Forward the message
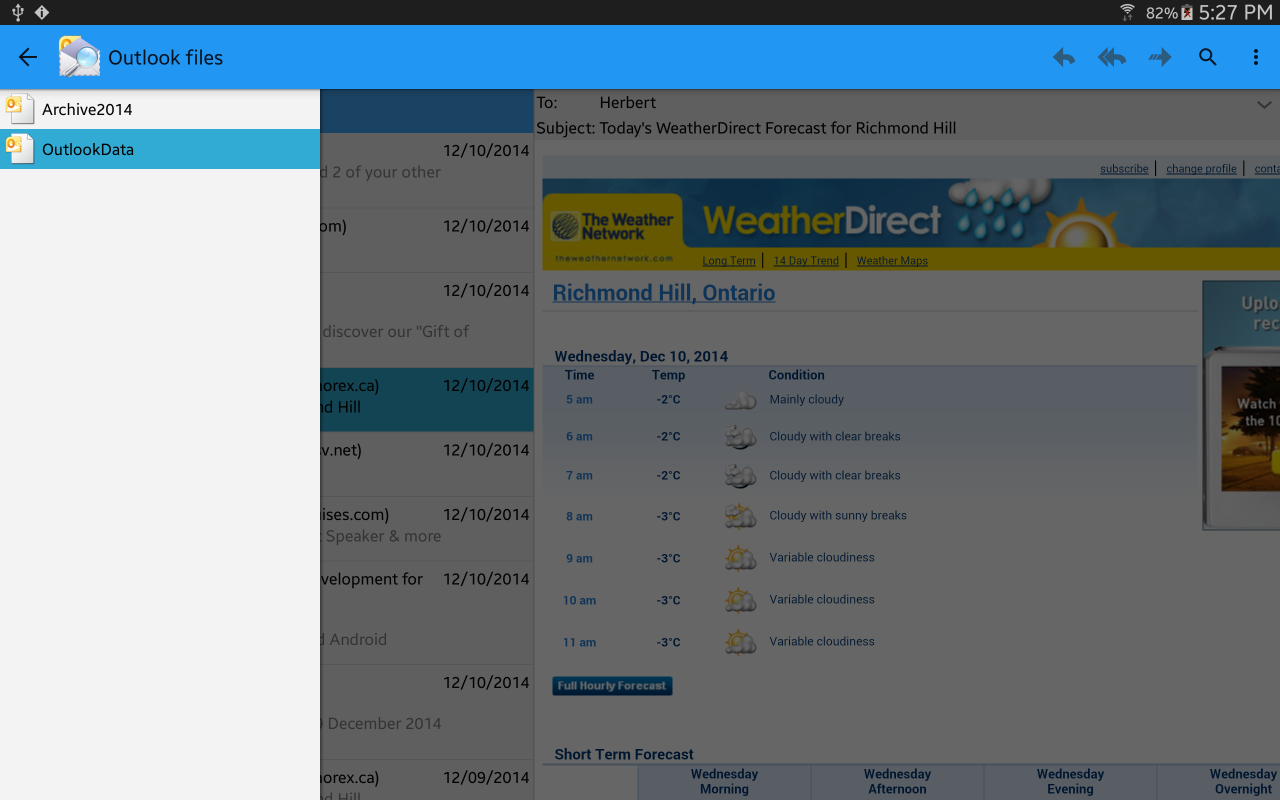 1160,57
